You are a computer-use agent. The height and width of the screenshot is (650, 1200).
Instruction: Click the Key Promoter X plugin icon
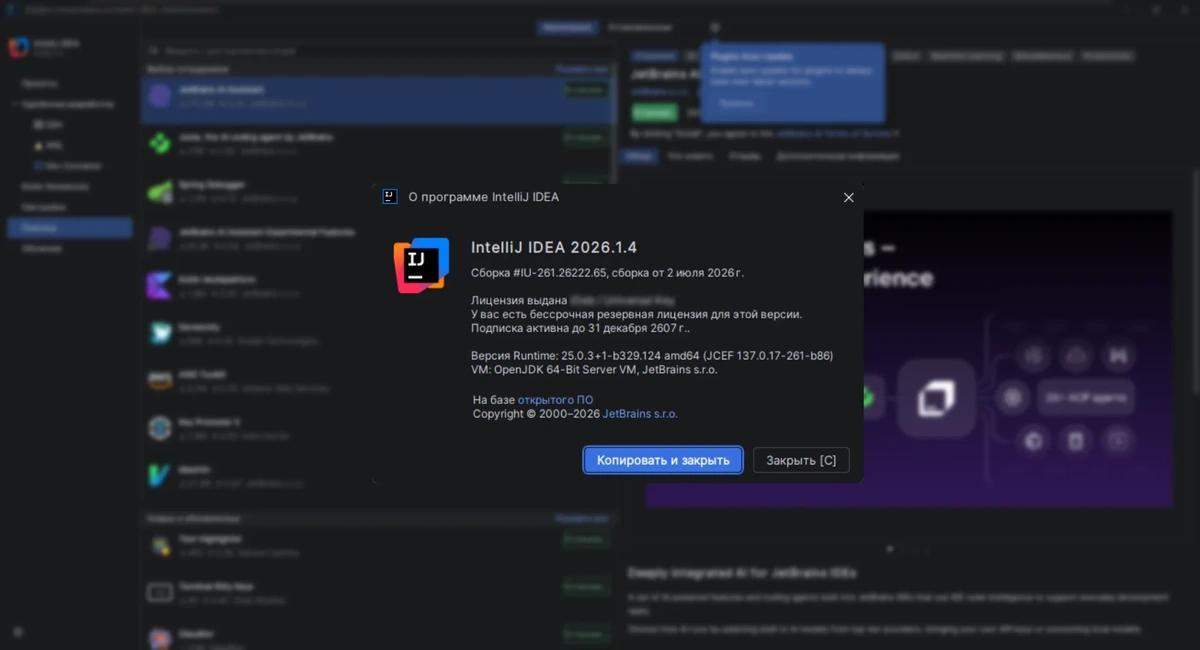point(159,428)
